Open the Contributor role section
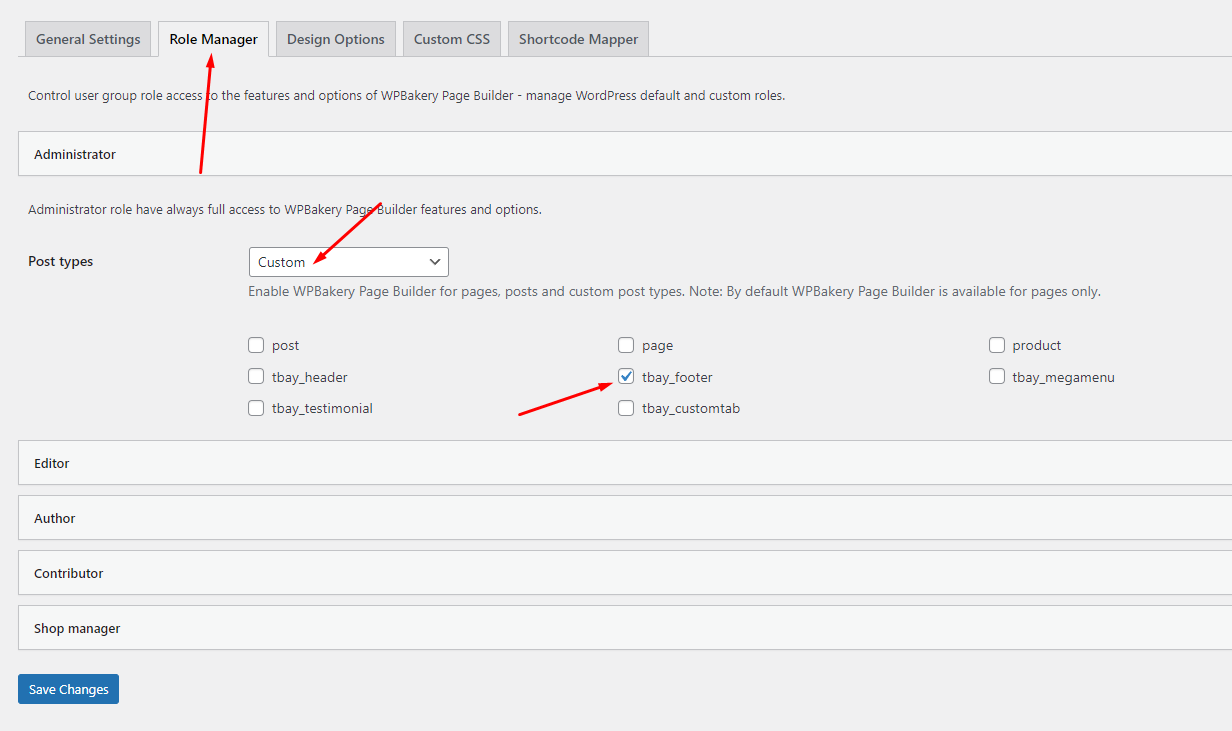 point(625,573)
